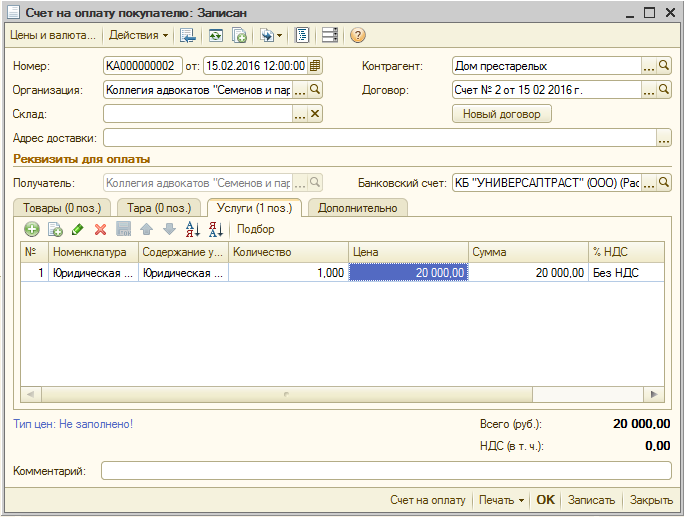Open the Договор selection ellipsis
Viewport: 684px width, 517px height.
[x=649, y=90]
